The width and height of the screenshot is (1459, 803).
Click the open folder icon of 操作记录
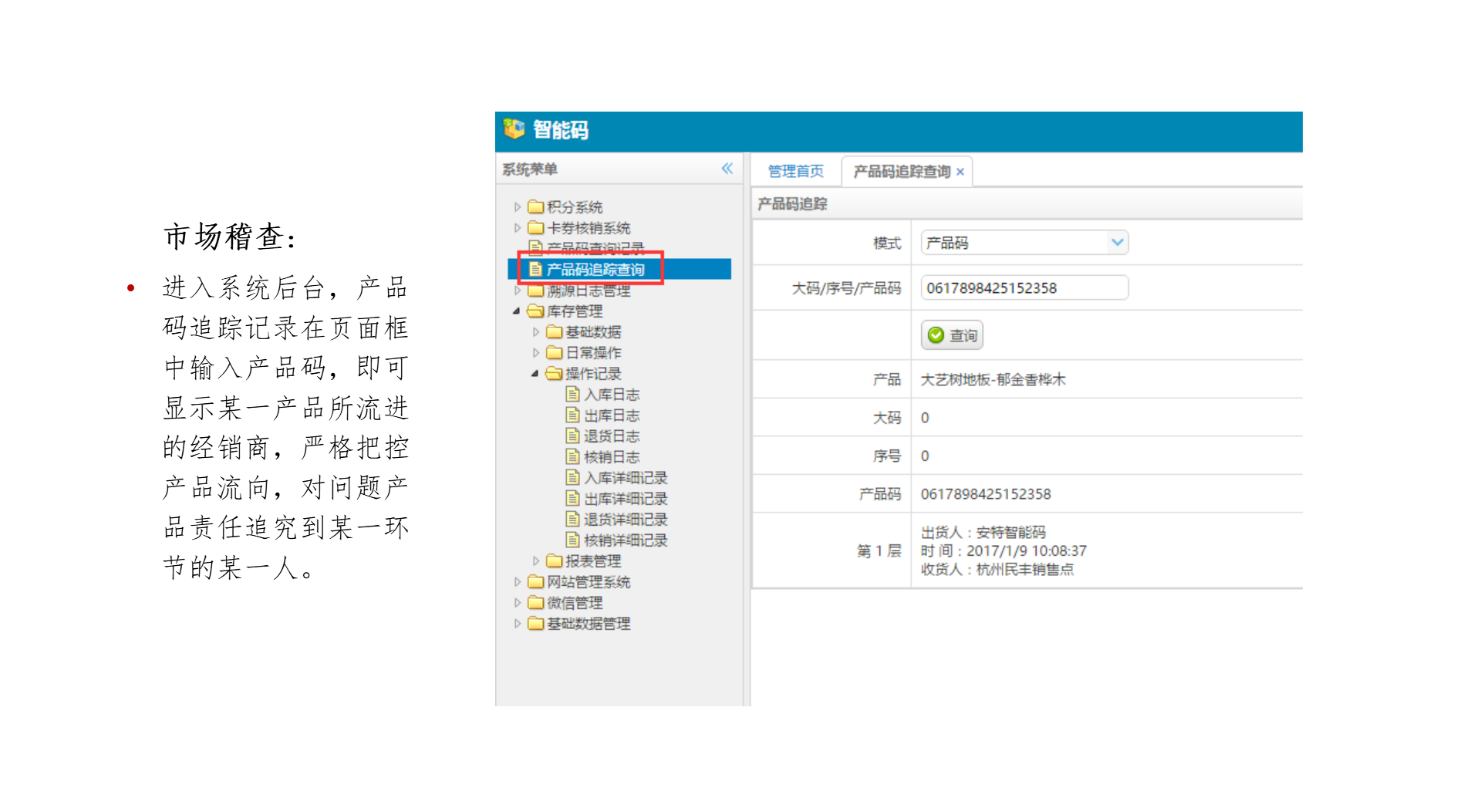(555, 374)
